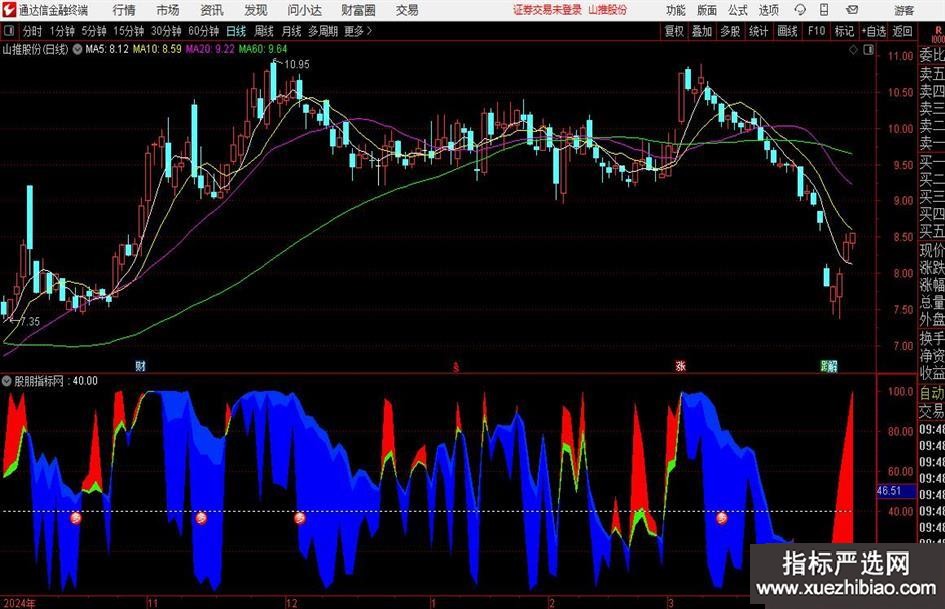Switch to 5分钟 period
This screenshot has width=945, height=609.
tap(94, 31)
